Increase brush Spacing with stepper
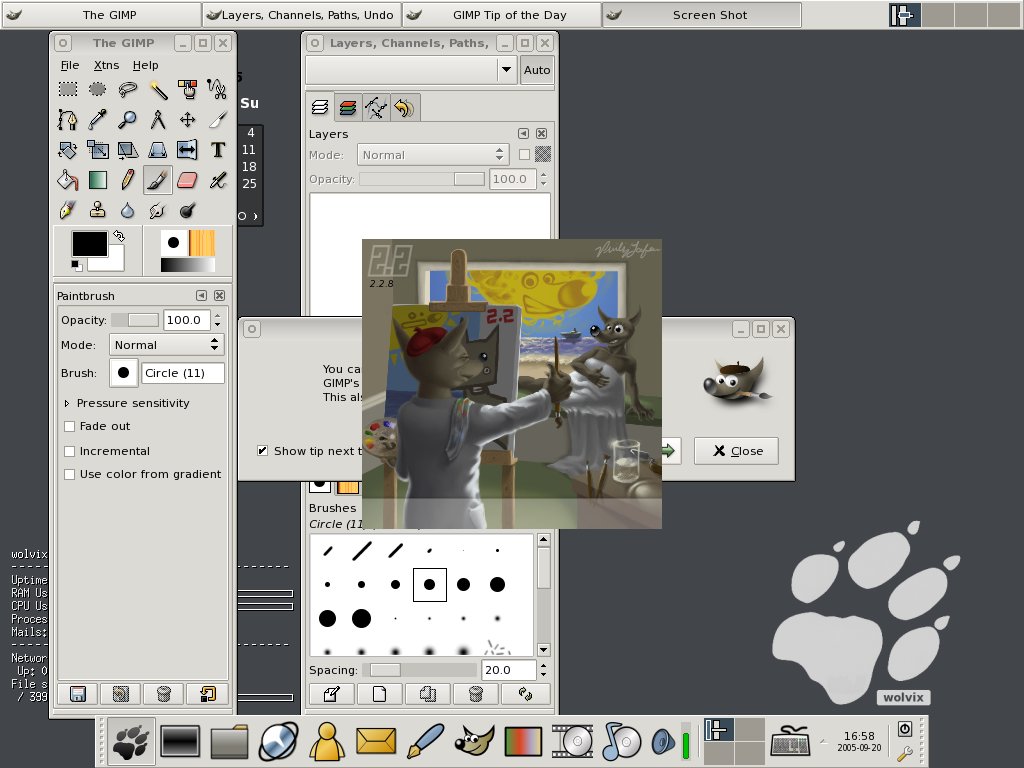Screen dimensions: 1024x768 coord(543,665)
